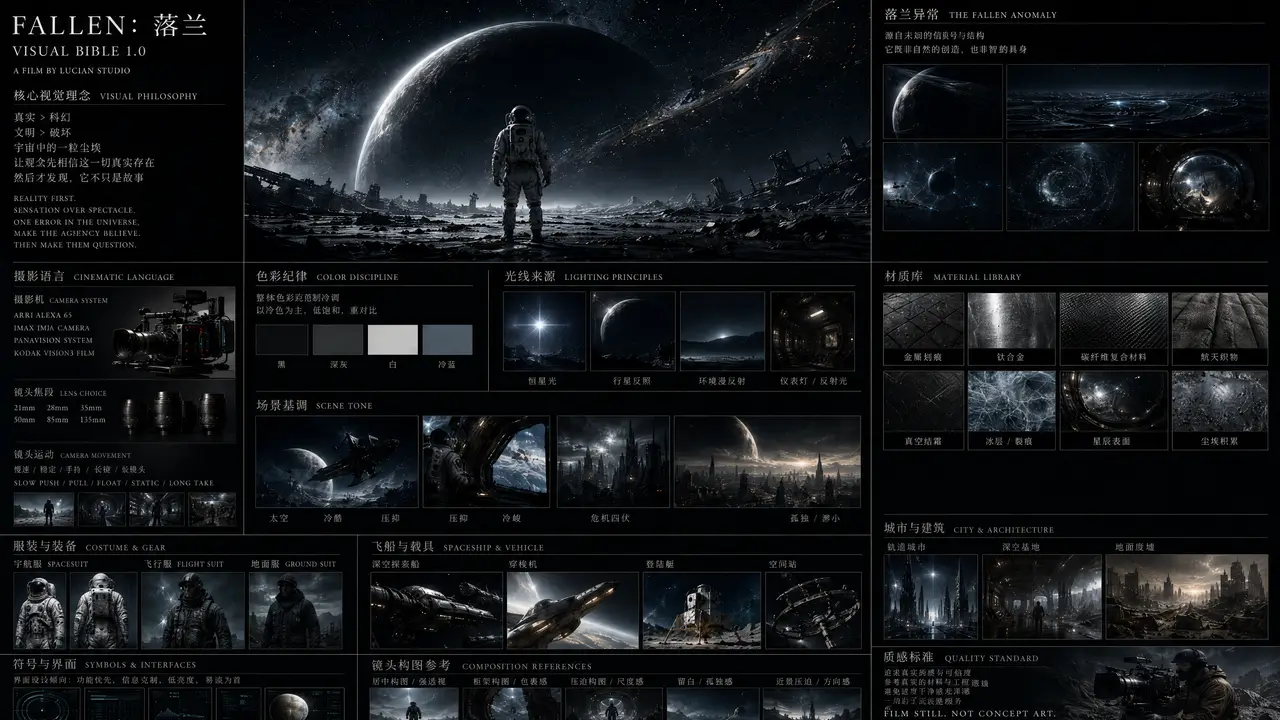Select the 金属划痕 scratched metal material
Viewport: 1280px width, 720px height.
pos(924,320)
